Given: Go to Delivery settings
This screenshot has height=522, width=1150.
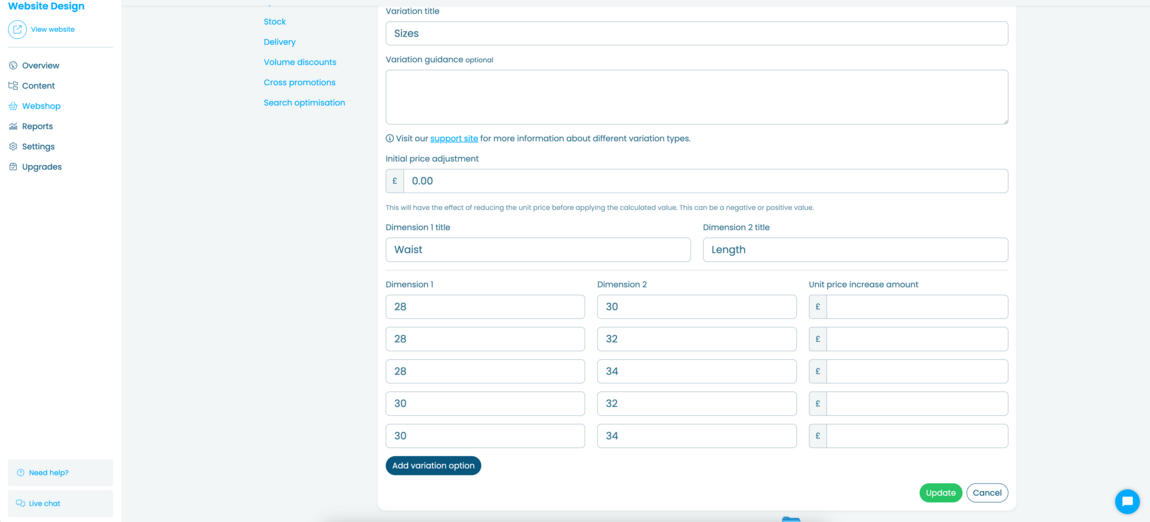Looking at the screenshot, I should pyautogui.click(x=280, y=42).
